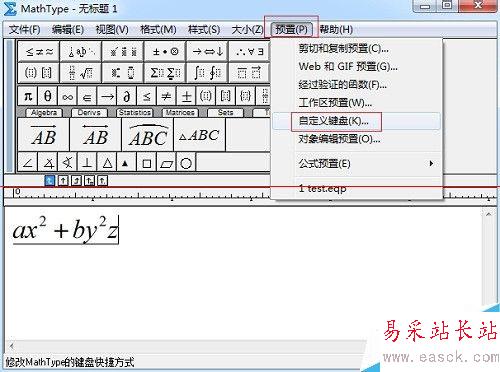500x372 pixels.
Task: Open recent file 1 test.eqp
Action: tap(357, 189)
